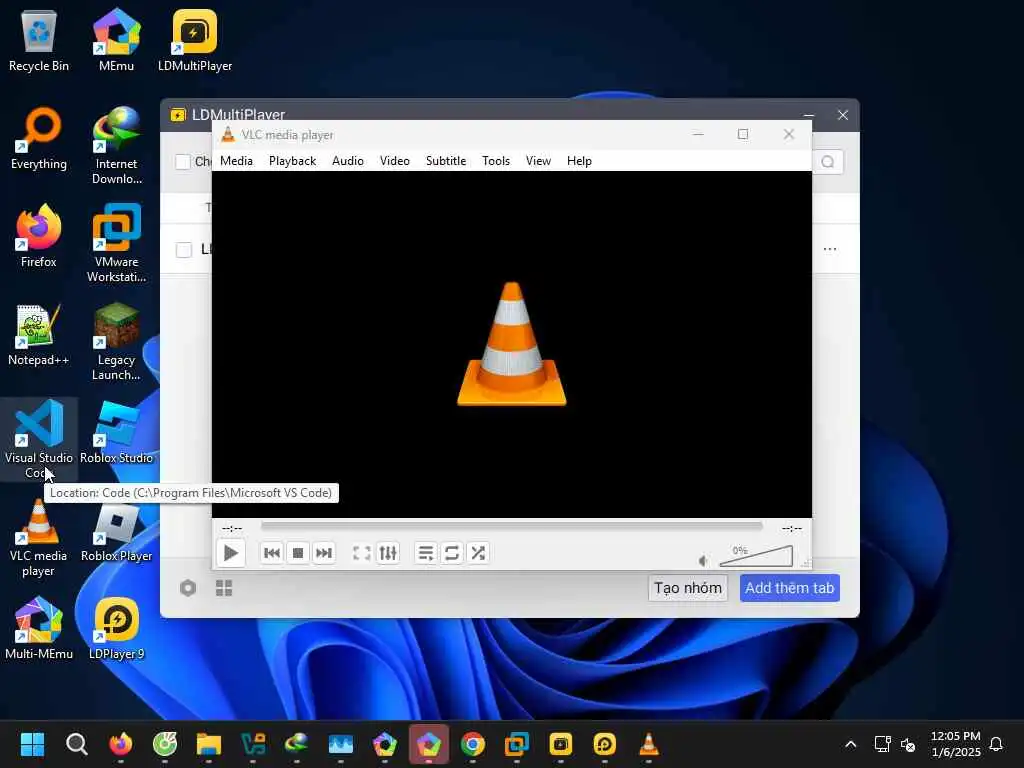The width and height of the screenshot is (1024, 768).
Task: Skip to next media in VLC
Action: click(x=324, y=553)
